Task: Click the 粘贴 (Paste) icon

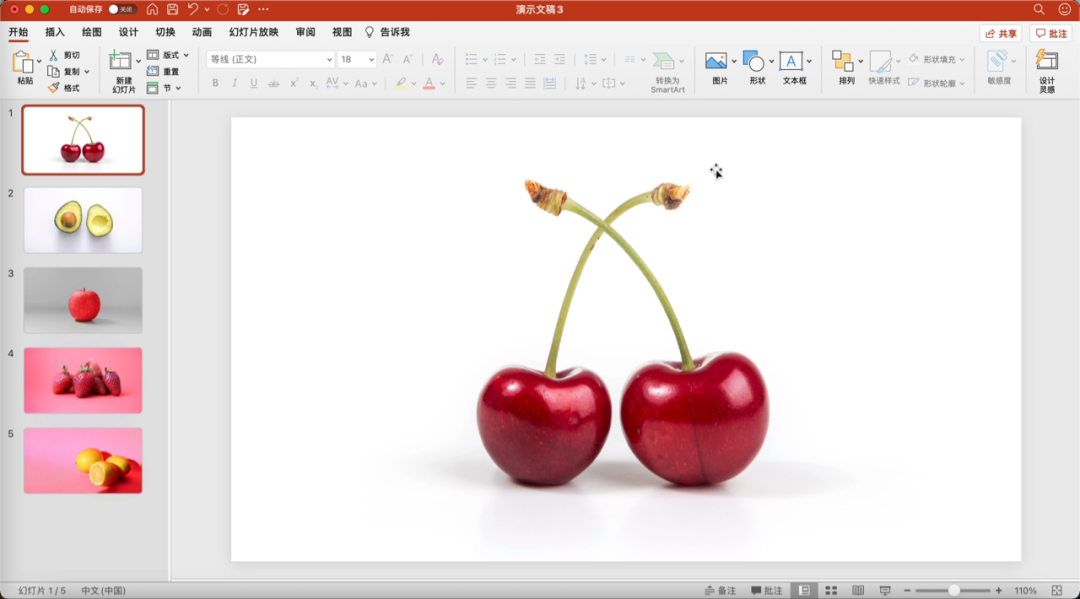Action: [x=22, y=63]
